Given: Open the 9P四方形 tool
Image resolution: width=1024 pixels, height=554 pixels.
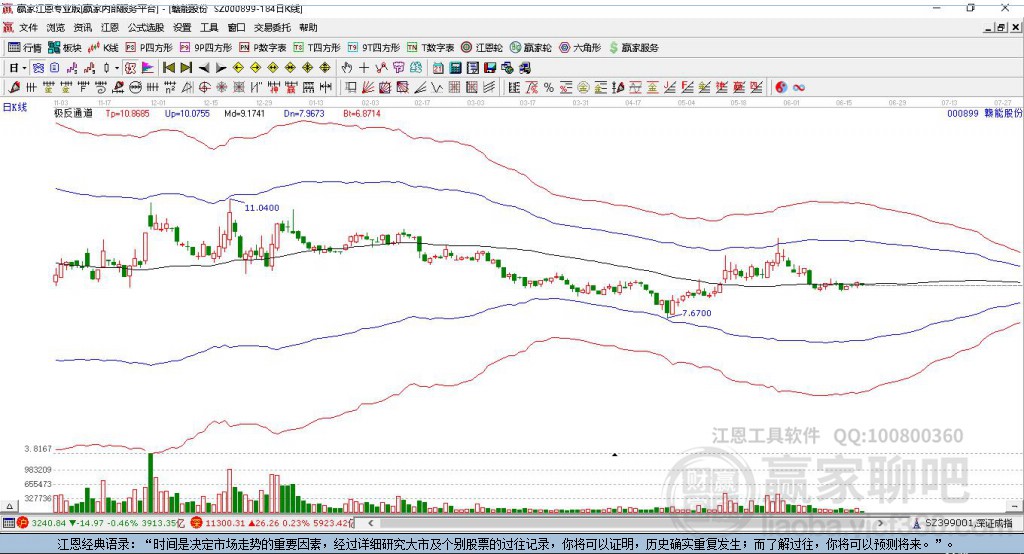Looking at the screenshot, I should [206, 48].
